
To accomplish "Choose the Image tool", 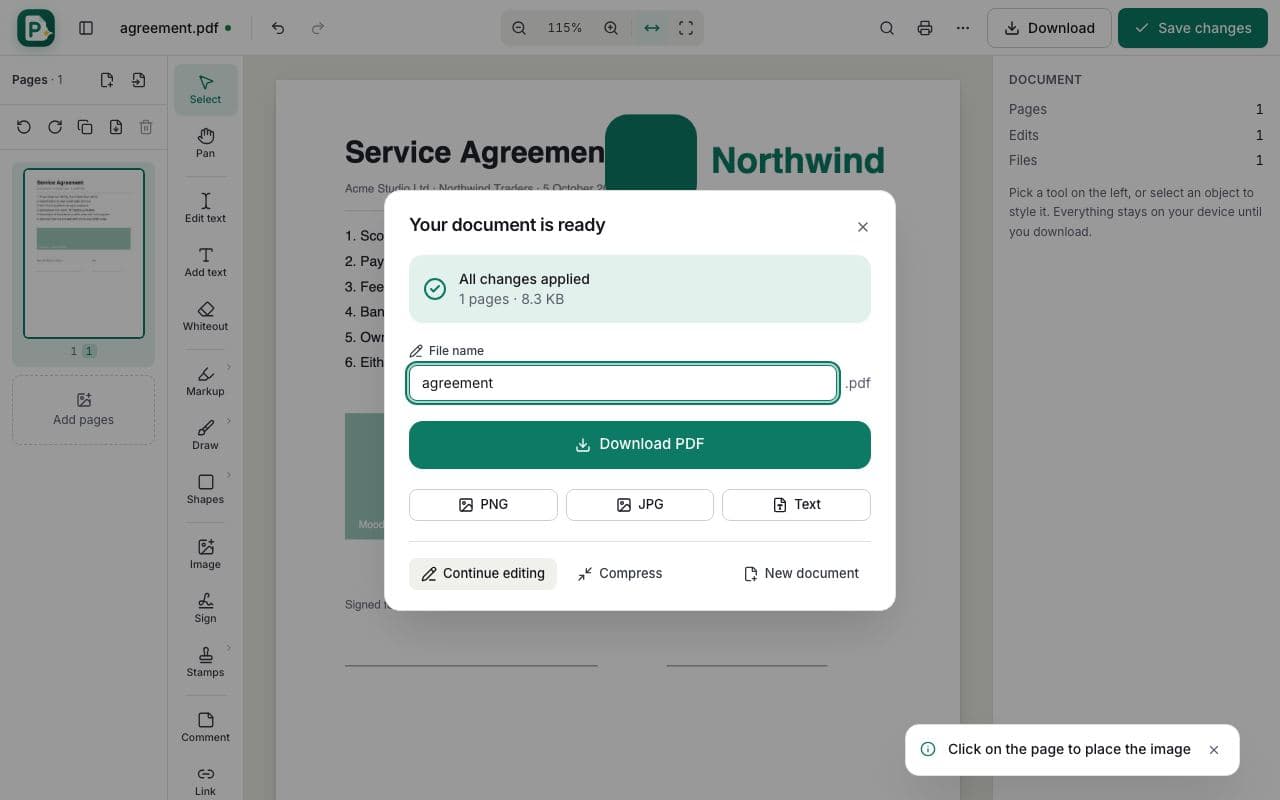I will click(205, 554).
